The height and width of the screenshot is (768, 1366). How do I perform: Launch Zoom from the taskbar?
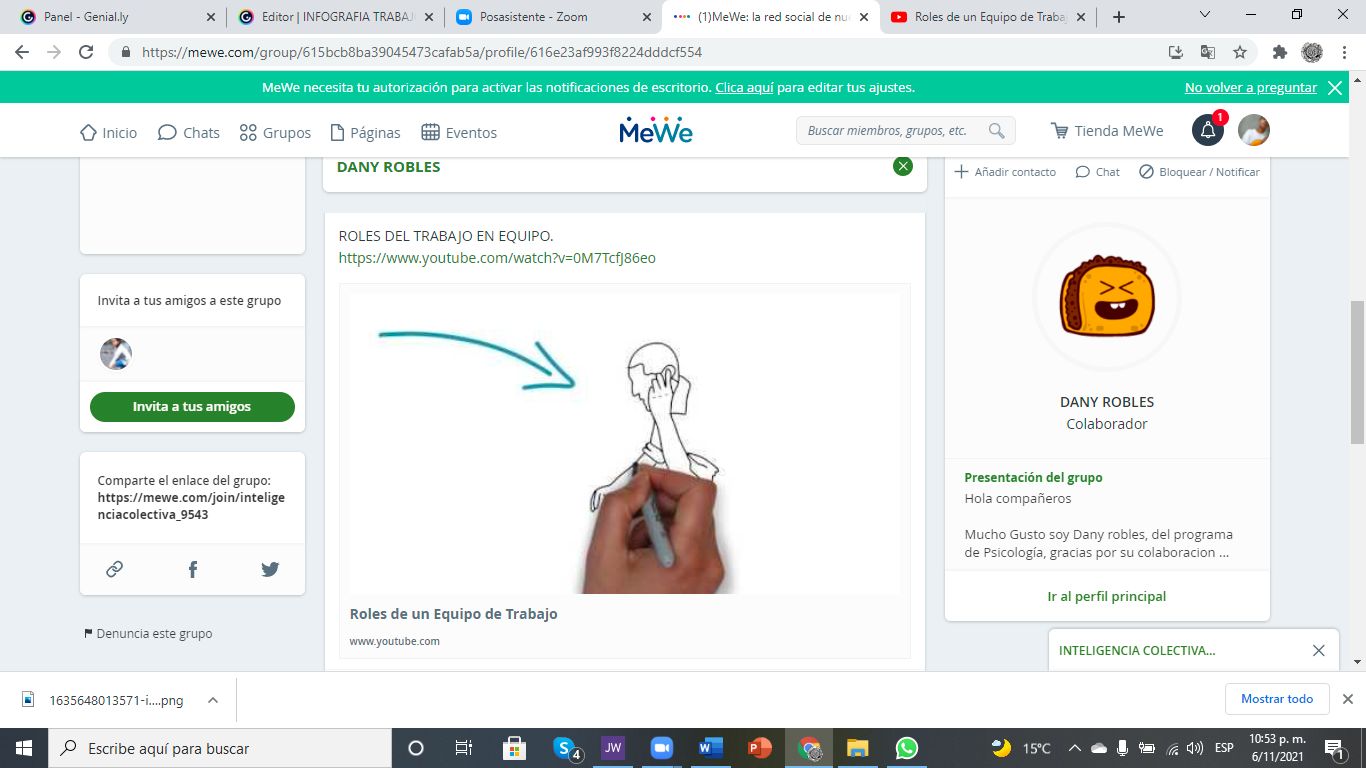point(661,748)
